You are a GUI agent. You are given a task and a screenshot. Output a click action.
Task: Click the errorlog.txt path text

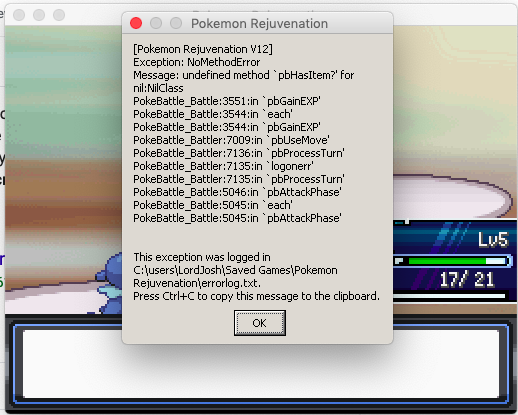(x=235, y=277)
